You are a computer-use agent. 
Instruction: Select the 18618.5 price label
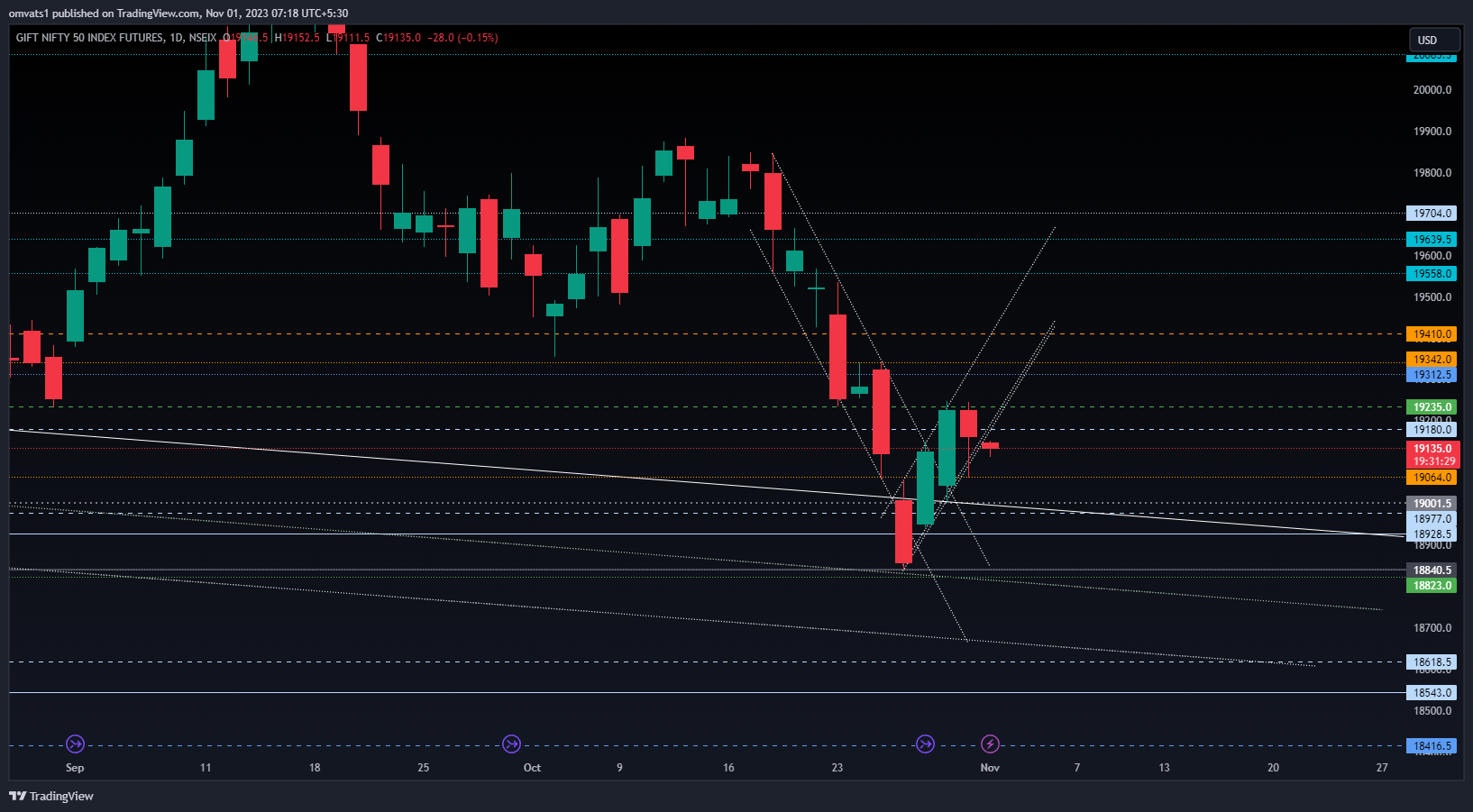(1432, 662)
